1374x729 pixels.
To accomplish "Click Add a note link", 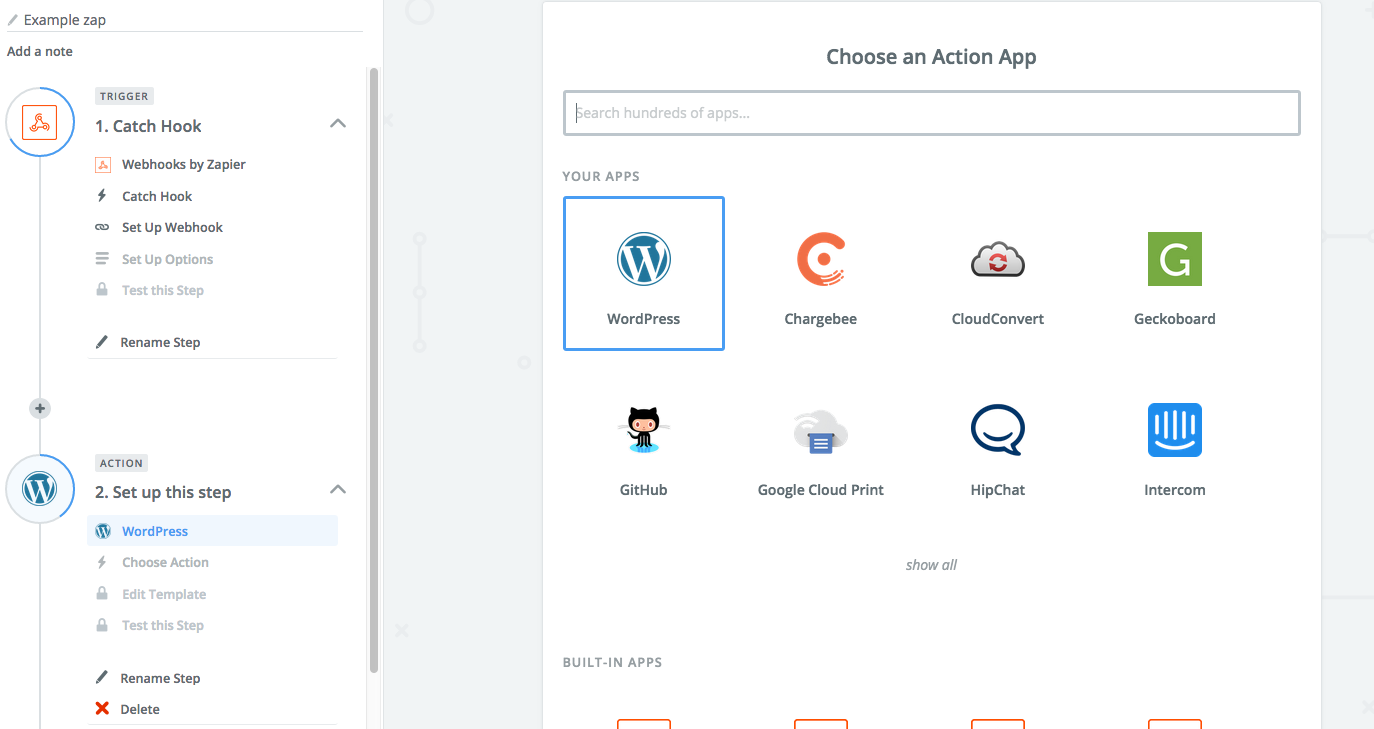I will pyautogui.click(x=40, y=51).
